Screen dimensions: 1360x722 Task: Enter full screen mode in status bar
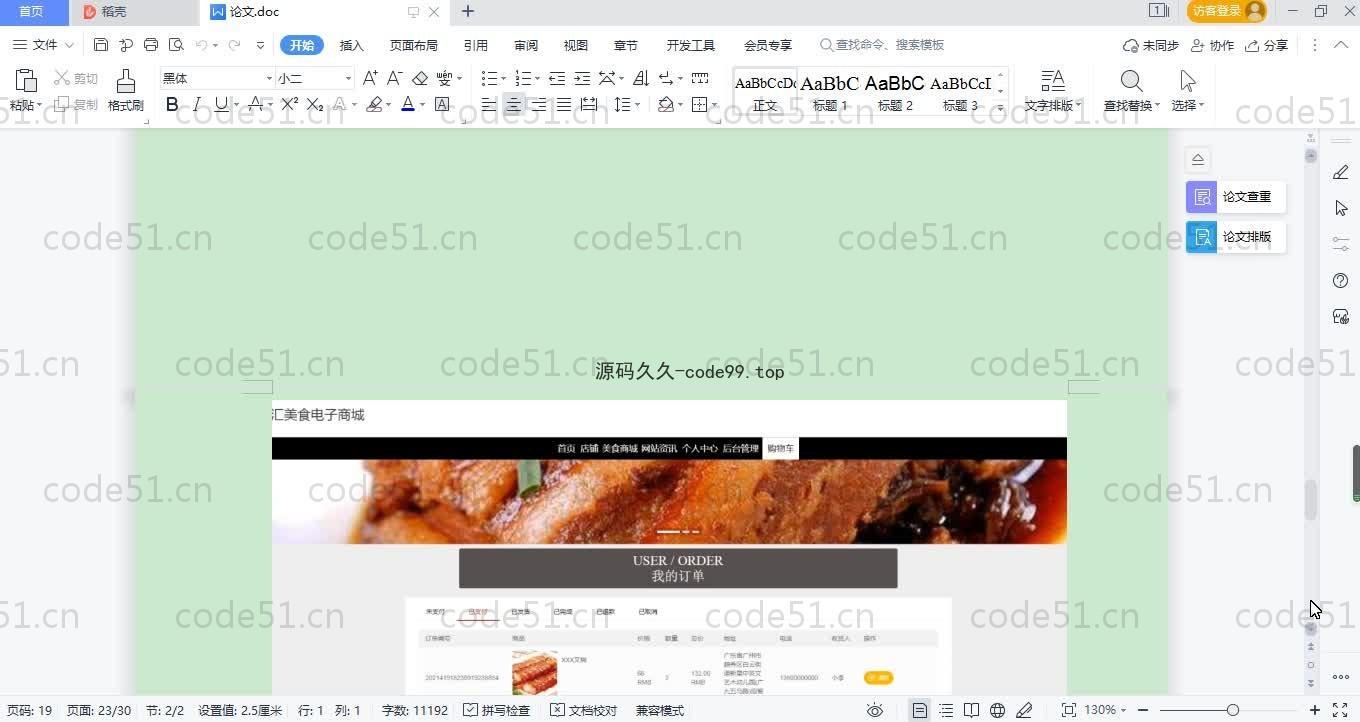(1340, 710)
